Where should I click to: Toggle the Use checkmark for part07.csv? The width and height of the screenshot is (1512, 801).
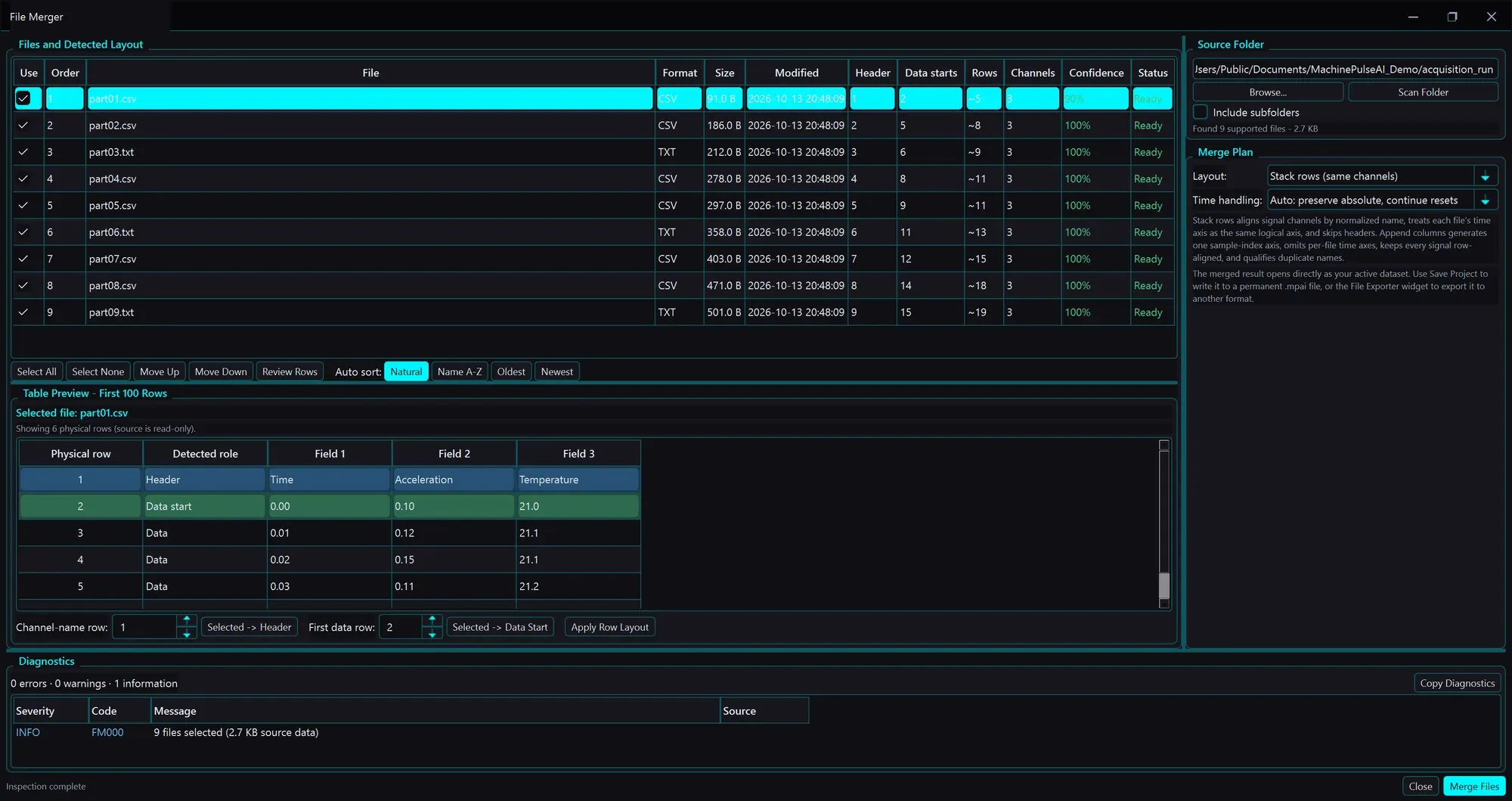pos(23,259)
